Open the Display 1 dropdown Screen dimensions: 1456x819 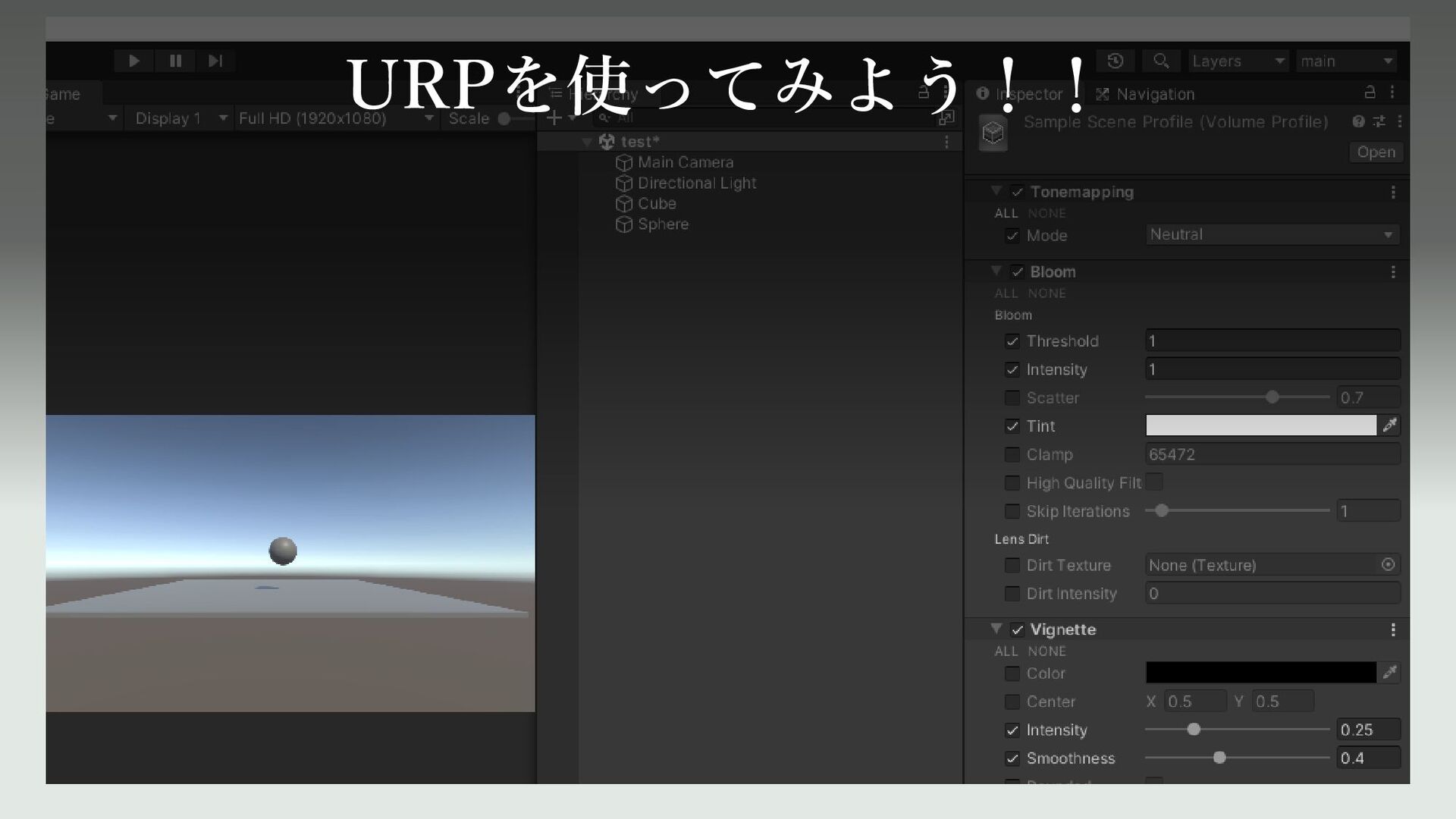click(180, 118)
